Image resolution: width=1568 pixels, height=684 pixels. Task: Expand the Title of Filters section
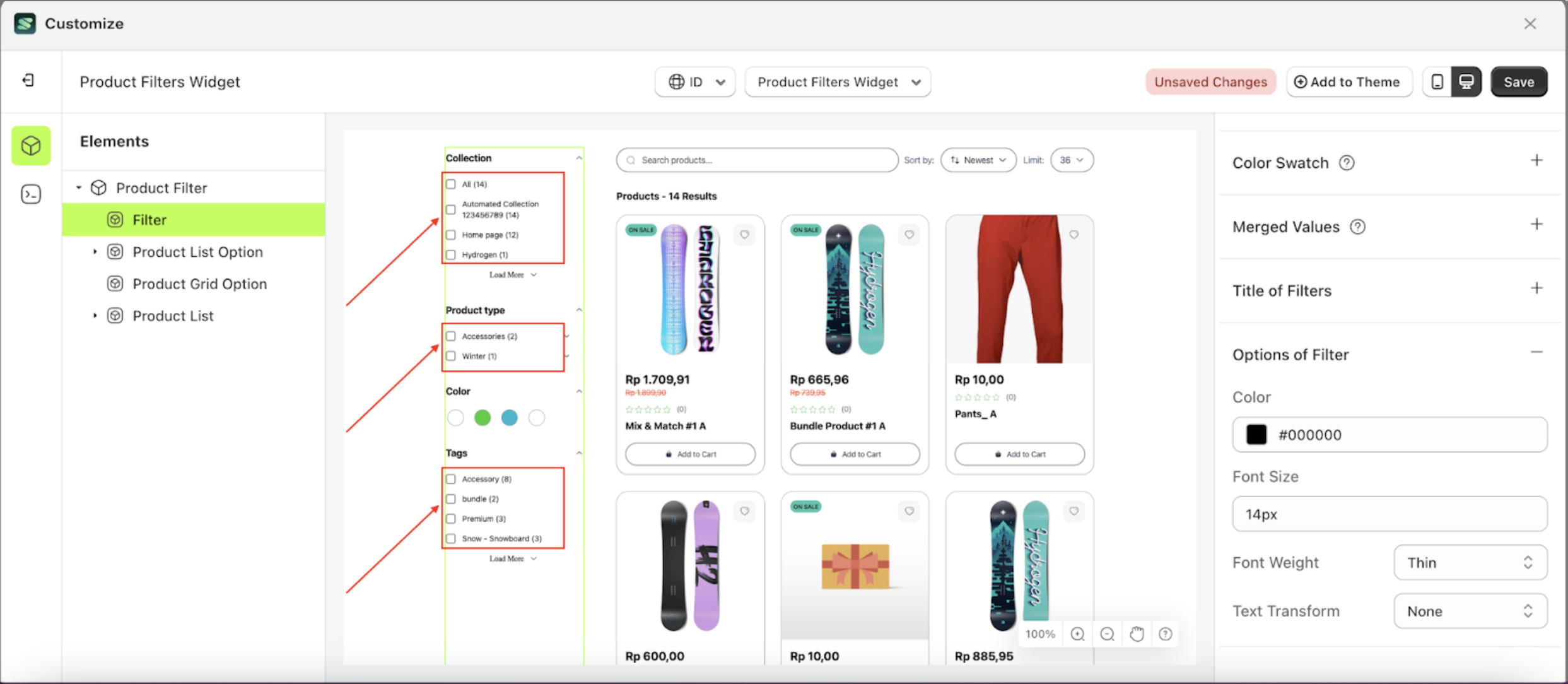pyautogui.click(x=1536, y=289)
